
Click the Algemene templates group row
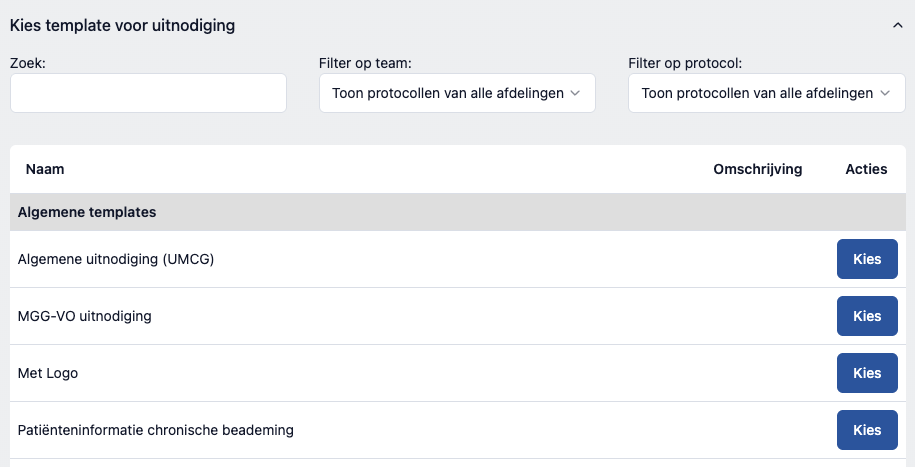(87, 212)
